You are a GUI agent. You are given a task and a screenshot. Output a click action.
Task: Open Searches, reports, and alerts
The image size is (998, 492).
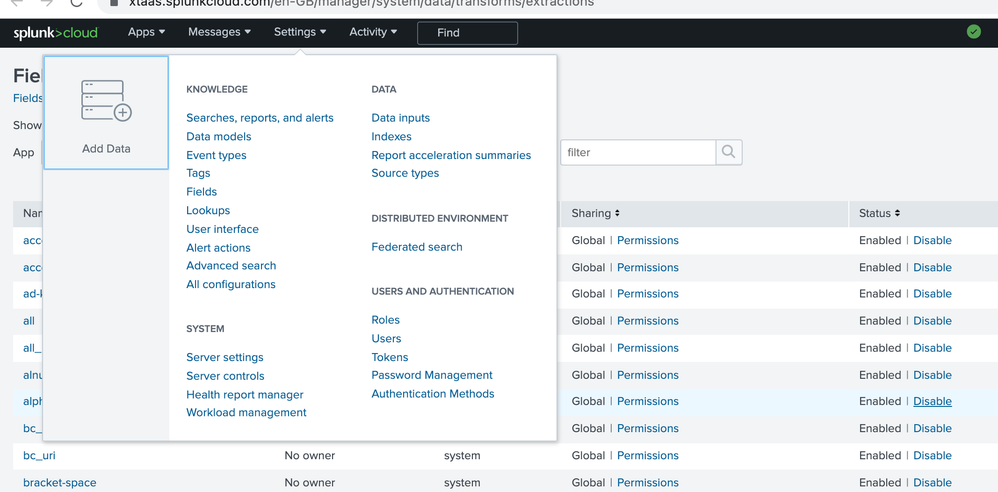pos(260,118)
